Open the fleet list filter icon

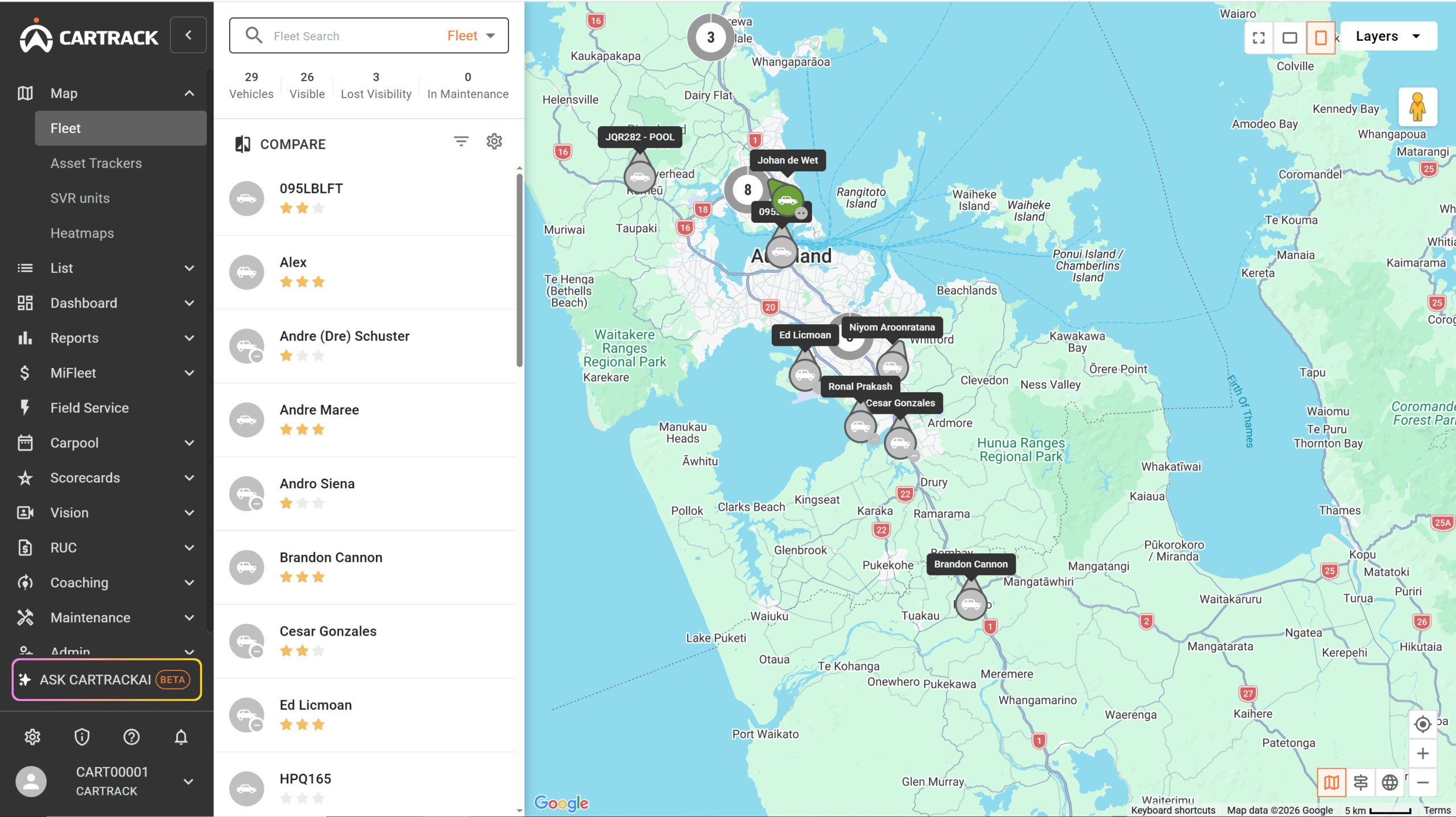(461, 141)
